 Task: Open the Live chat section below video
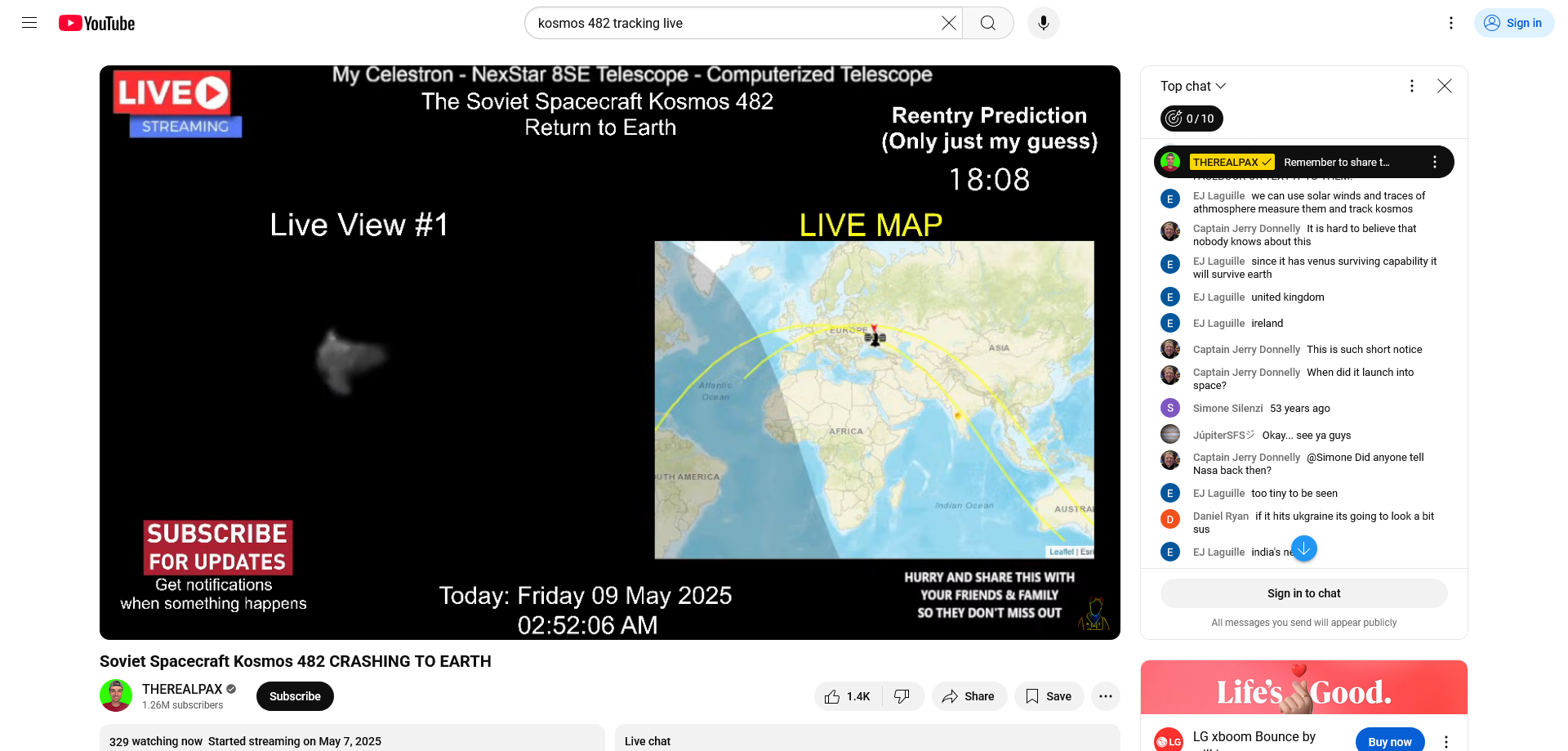click(867, 738)
